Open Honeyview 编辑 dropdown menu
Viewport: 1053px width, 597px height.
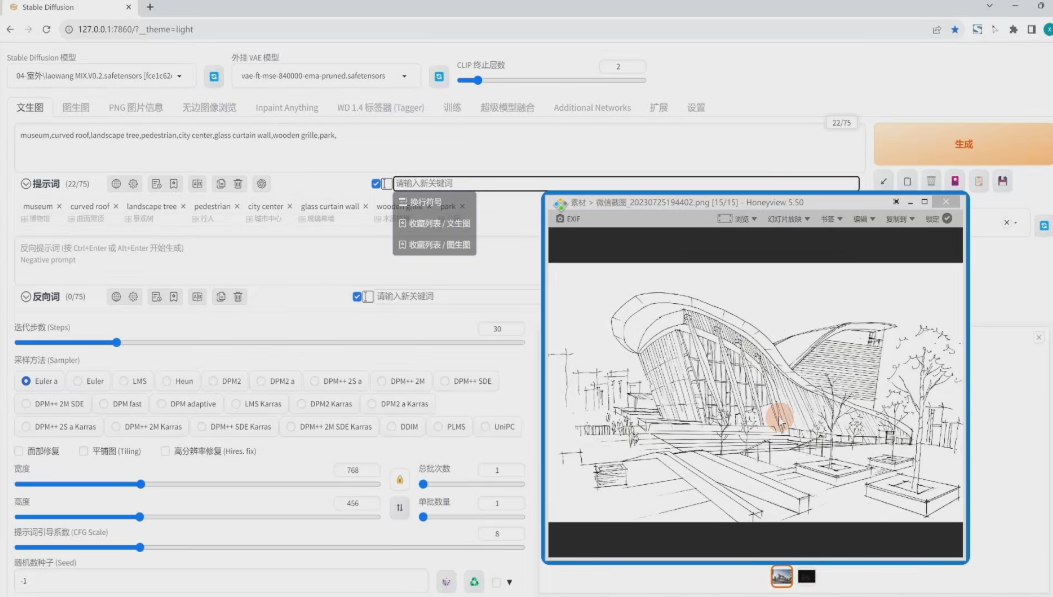[864, 219]
